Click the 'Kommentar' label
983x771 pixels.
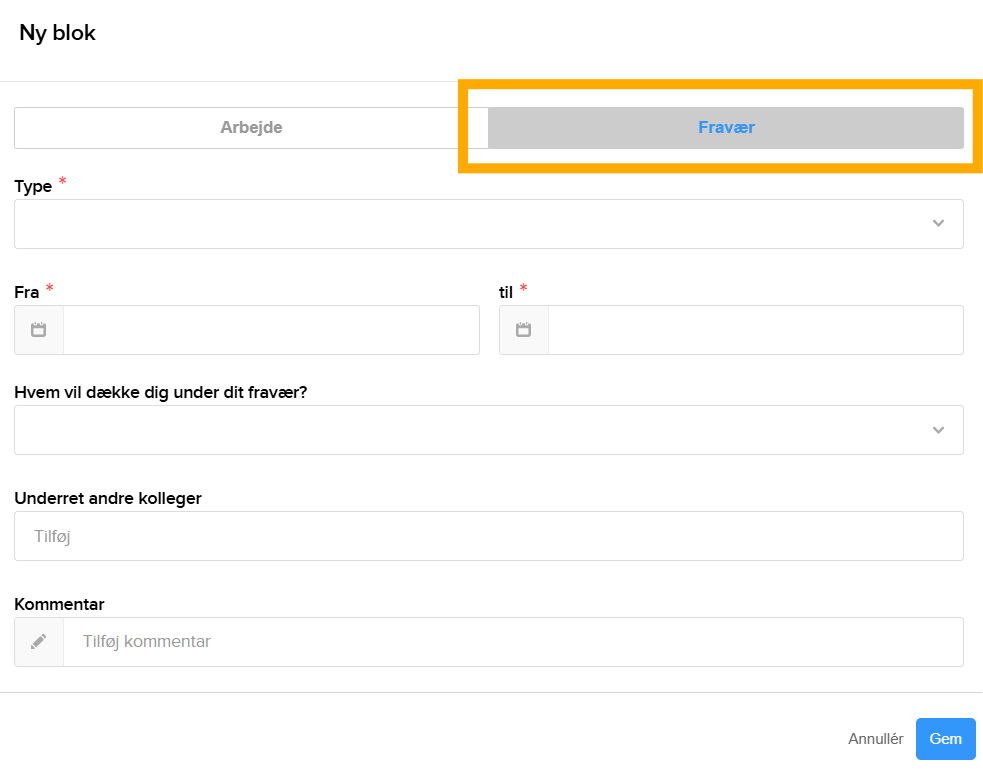point(59,604)
